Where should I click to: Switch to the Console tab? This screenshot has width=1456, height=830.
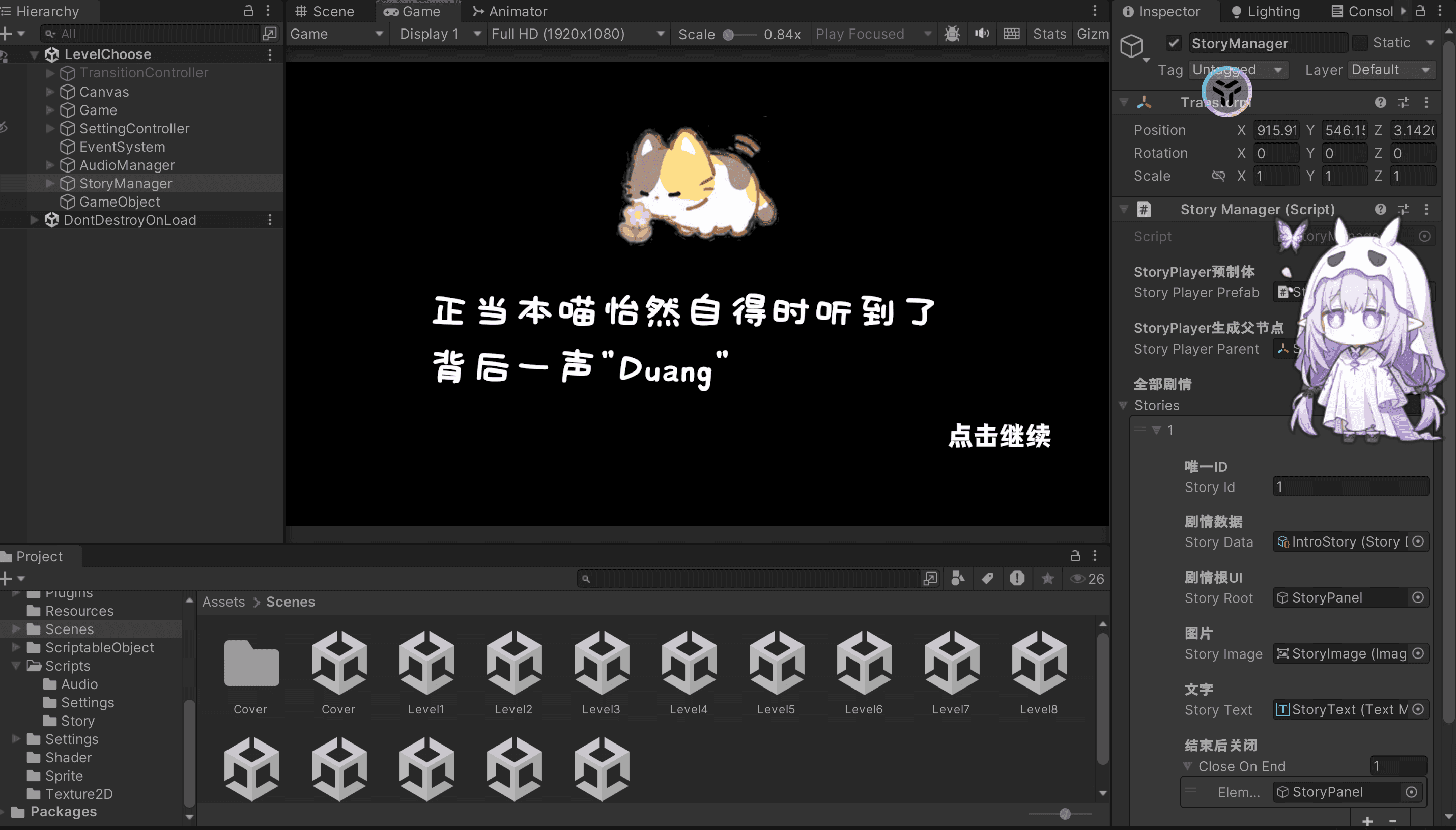pyautogui.click(x=1362, y=11)
